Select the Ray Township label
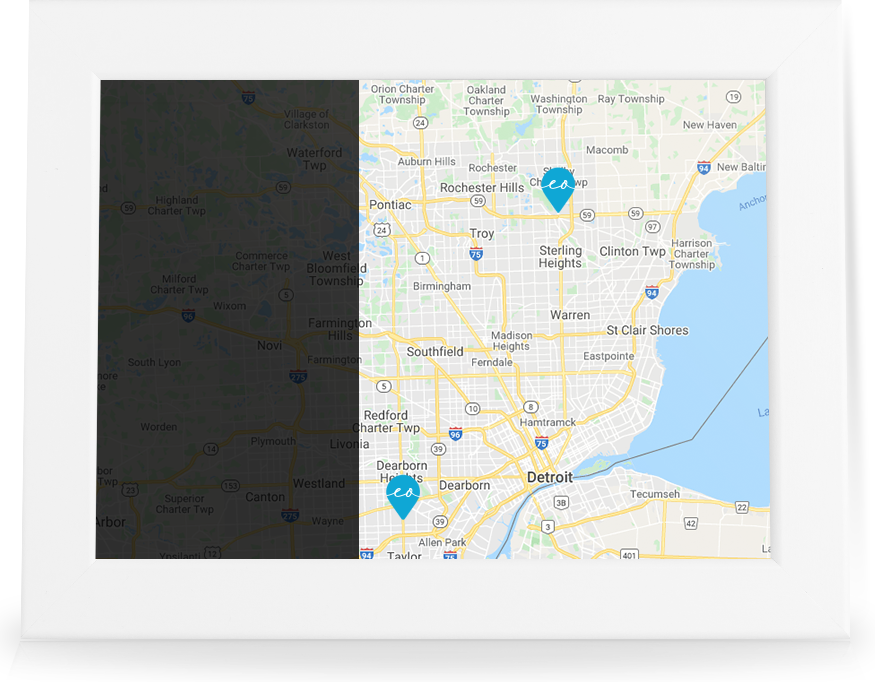The image size is (875, 682). [x=631, y=99]
